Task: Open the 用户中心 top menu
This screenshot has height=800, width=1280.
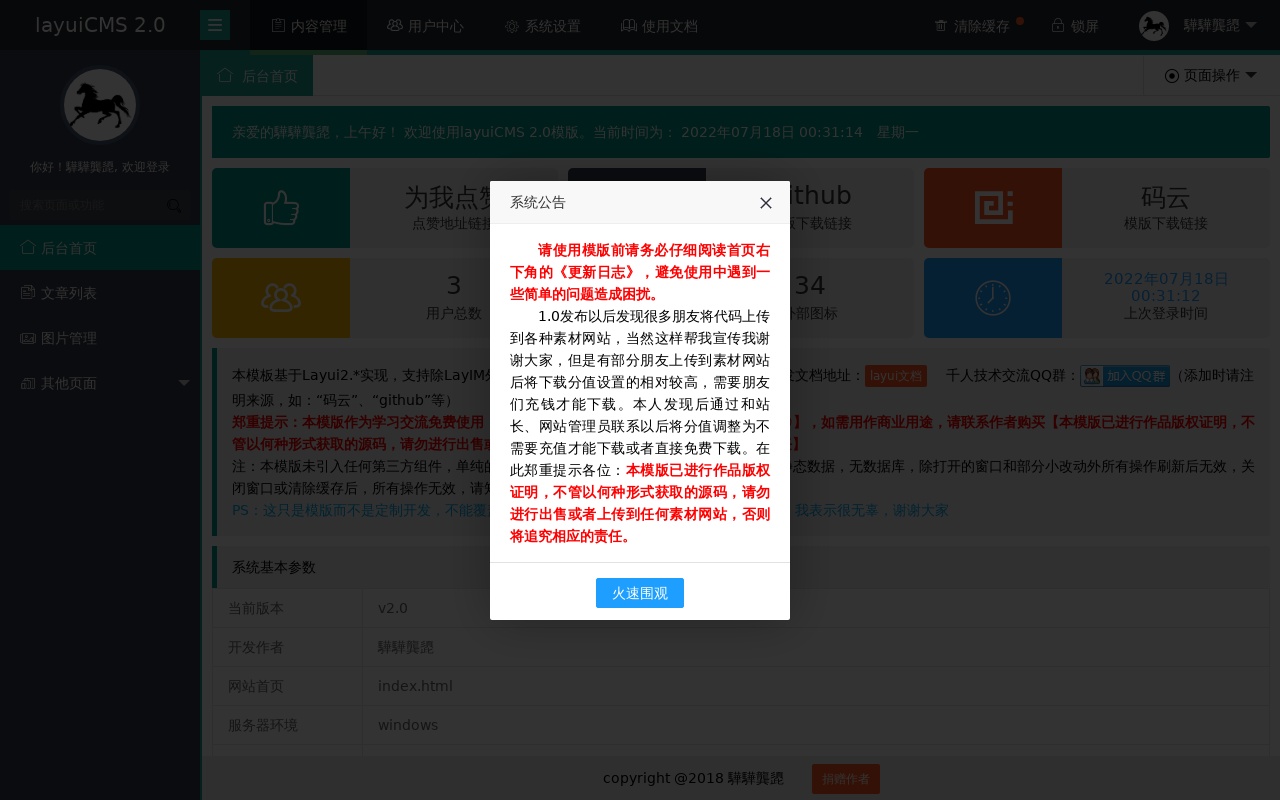Action: tap(425, 26)
